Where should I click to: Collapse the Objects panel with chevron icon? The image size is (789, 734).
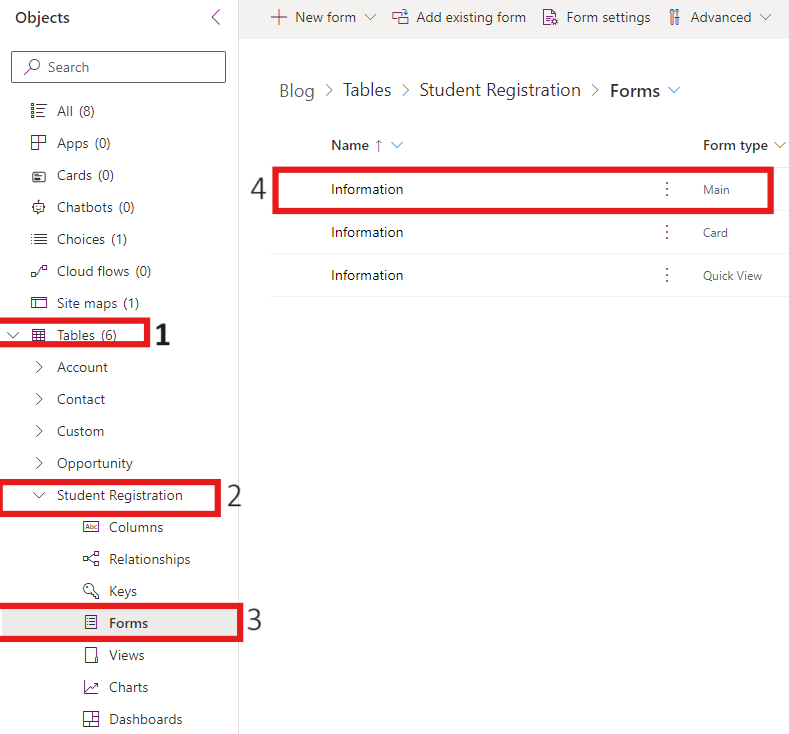(216, 18)
